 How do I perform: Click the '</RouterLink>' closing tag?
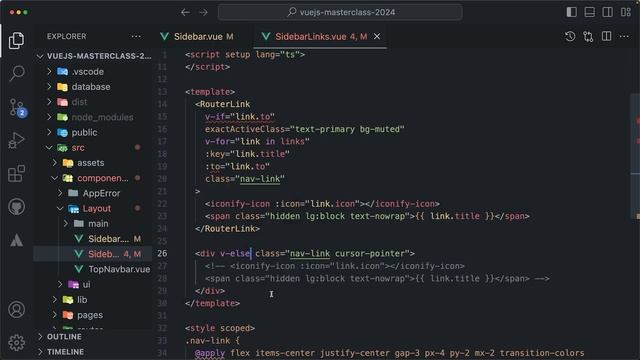tap(227, 229)
